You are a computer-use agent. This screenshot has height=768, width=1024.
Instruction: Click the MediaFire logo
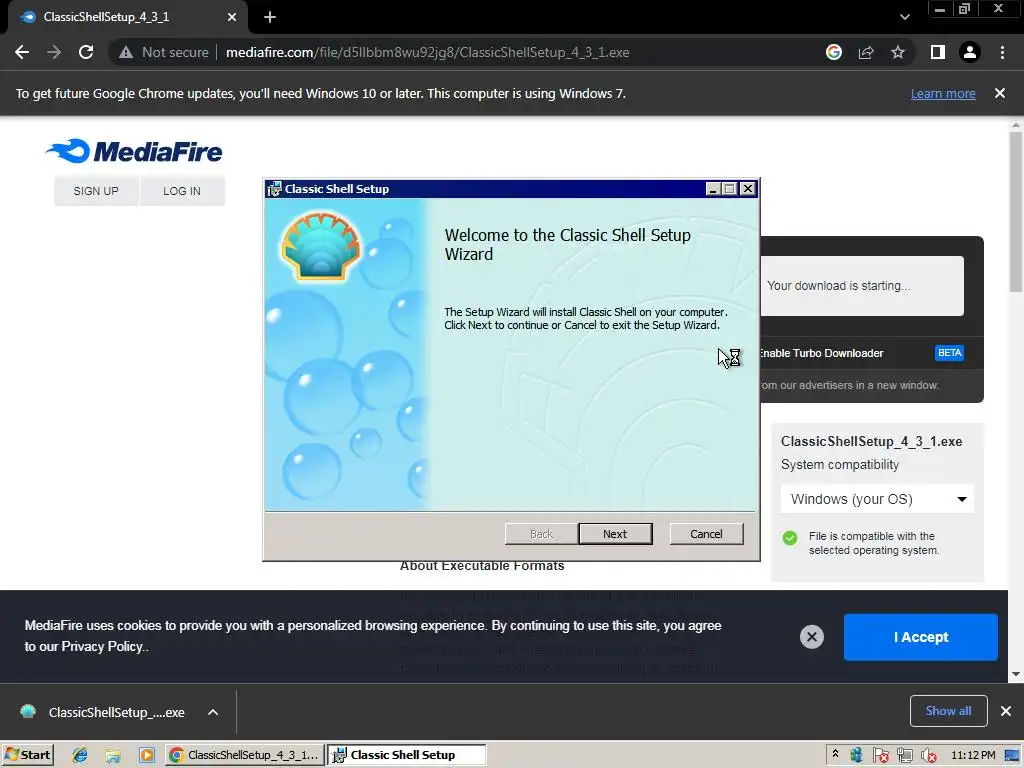[135, 152]
